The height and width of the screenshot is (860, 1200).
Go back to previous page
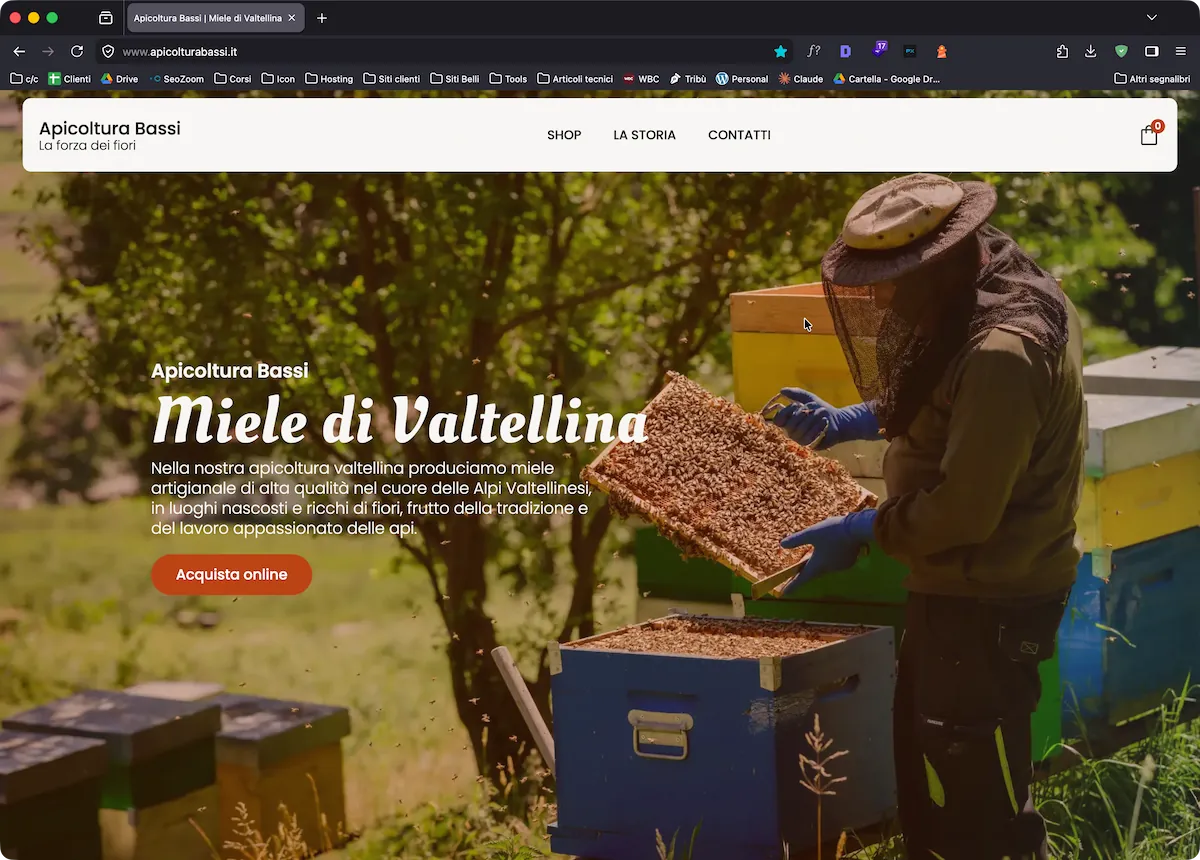pos(19,51)
